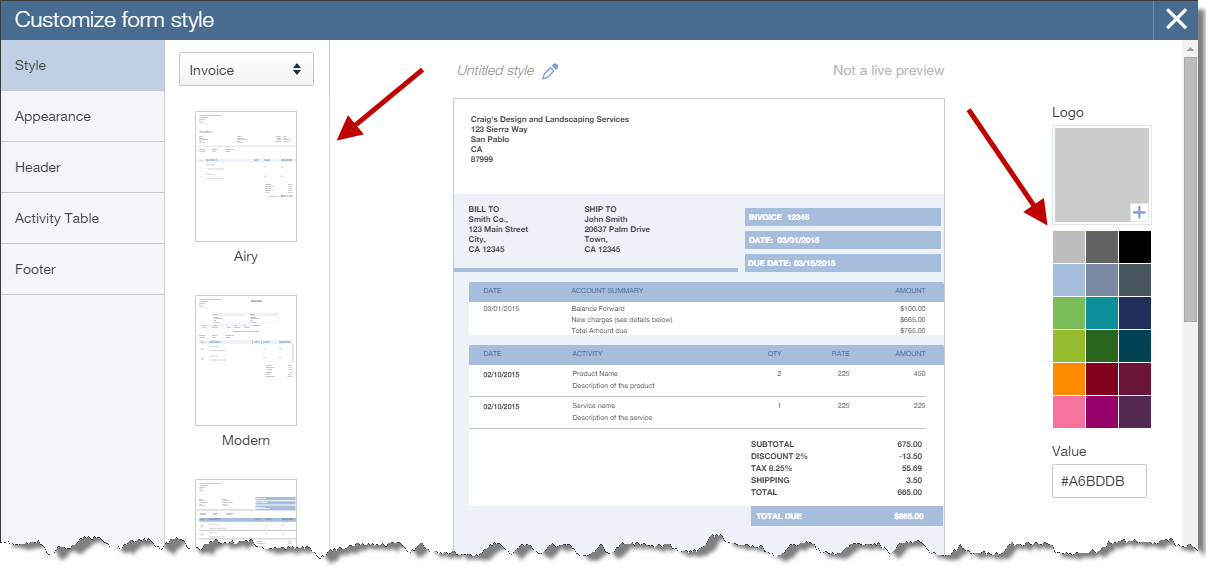Go to the Activity Table tab

pos(82,218)
